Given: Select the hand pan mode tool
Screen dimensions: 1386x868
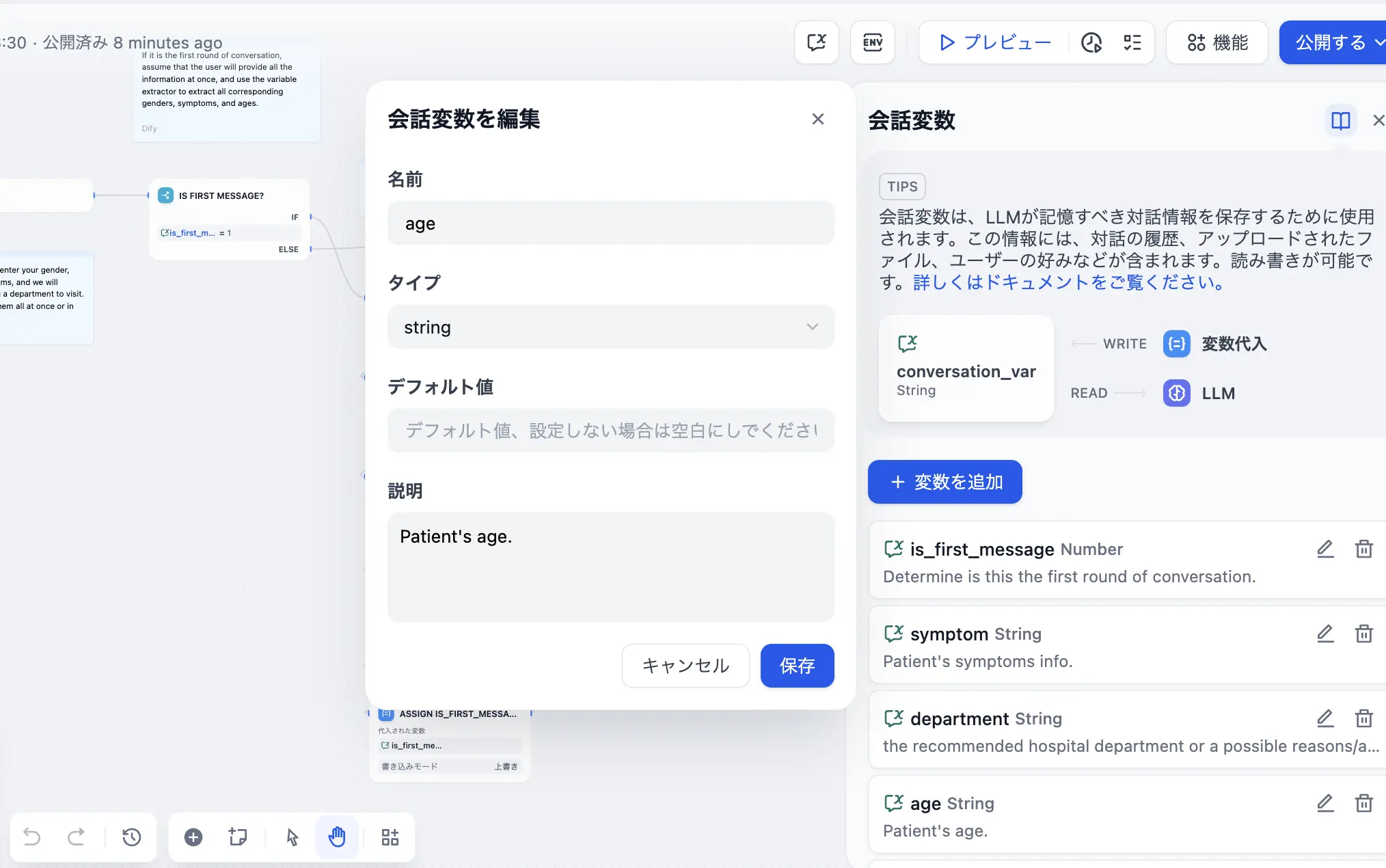Looking at the screenshot, I should [337, 837].
